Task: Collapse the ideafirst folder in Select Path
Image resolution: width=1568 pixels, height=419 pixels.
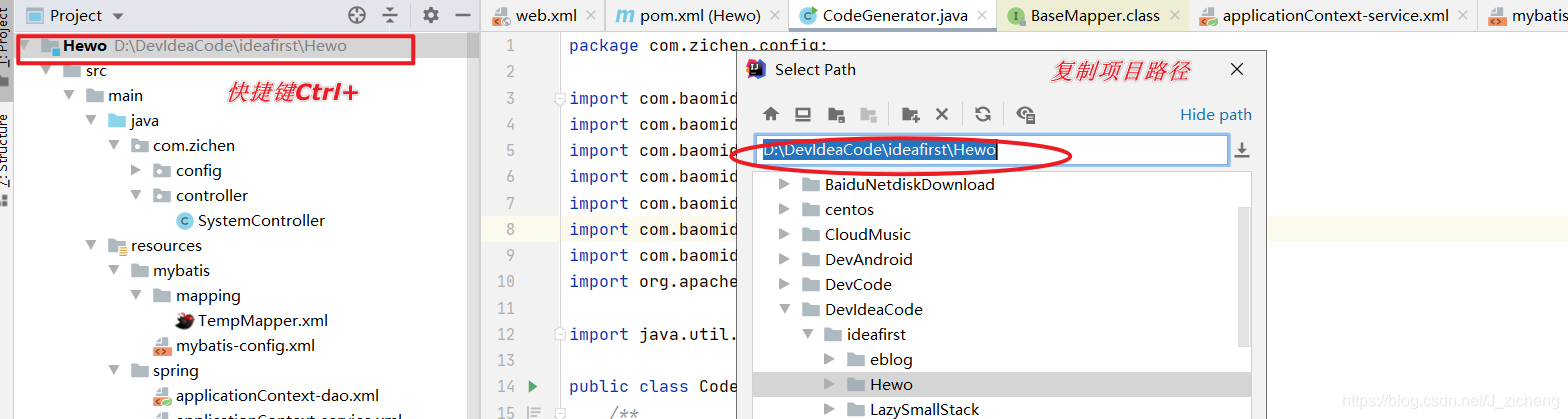Action: pos(806,335)
